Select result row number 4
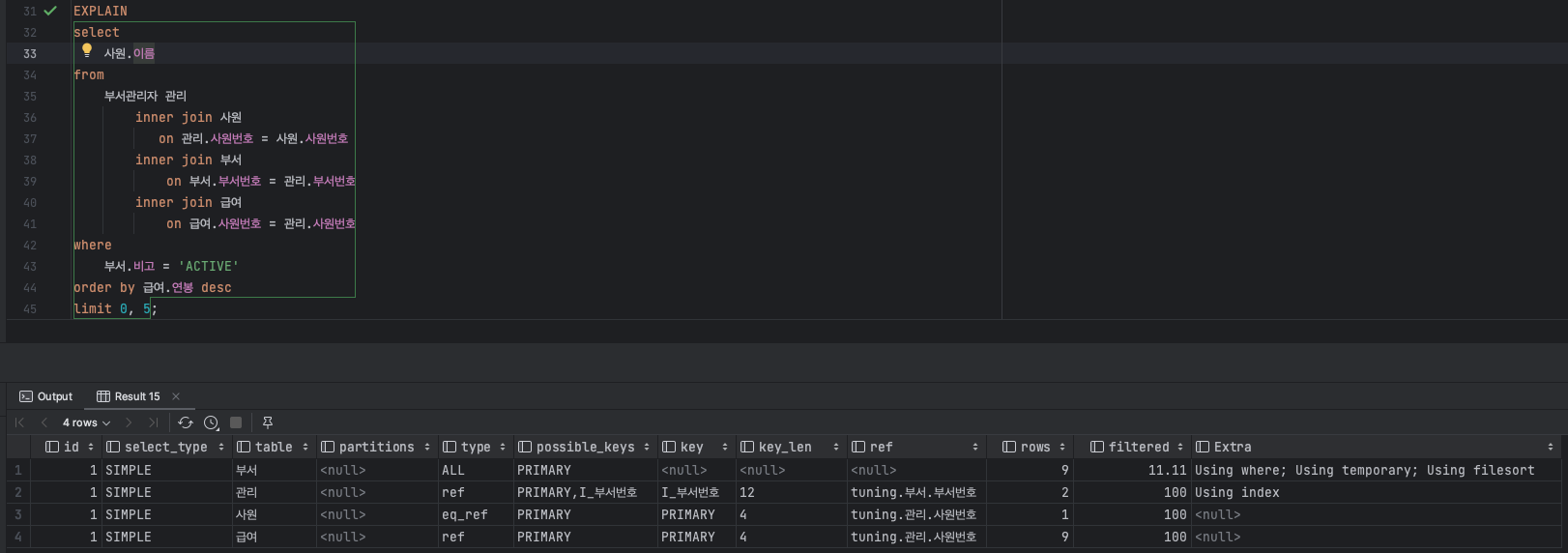1568x553 pixels. click(18, 537)
